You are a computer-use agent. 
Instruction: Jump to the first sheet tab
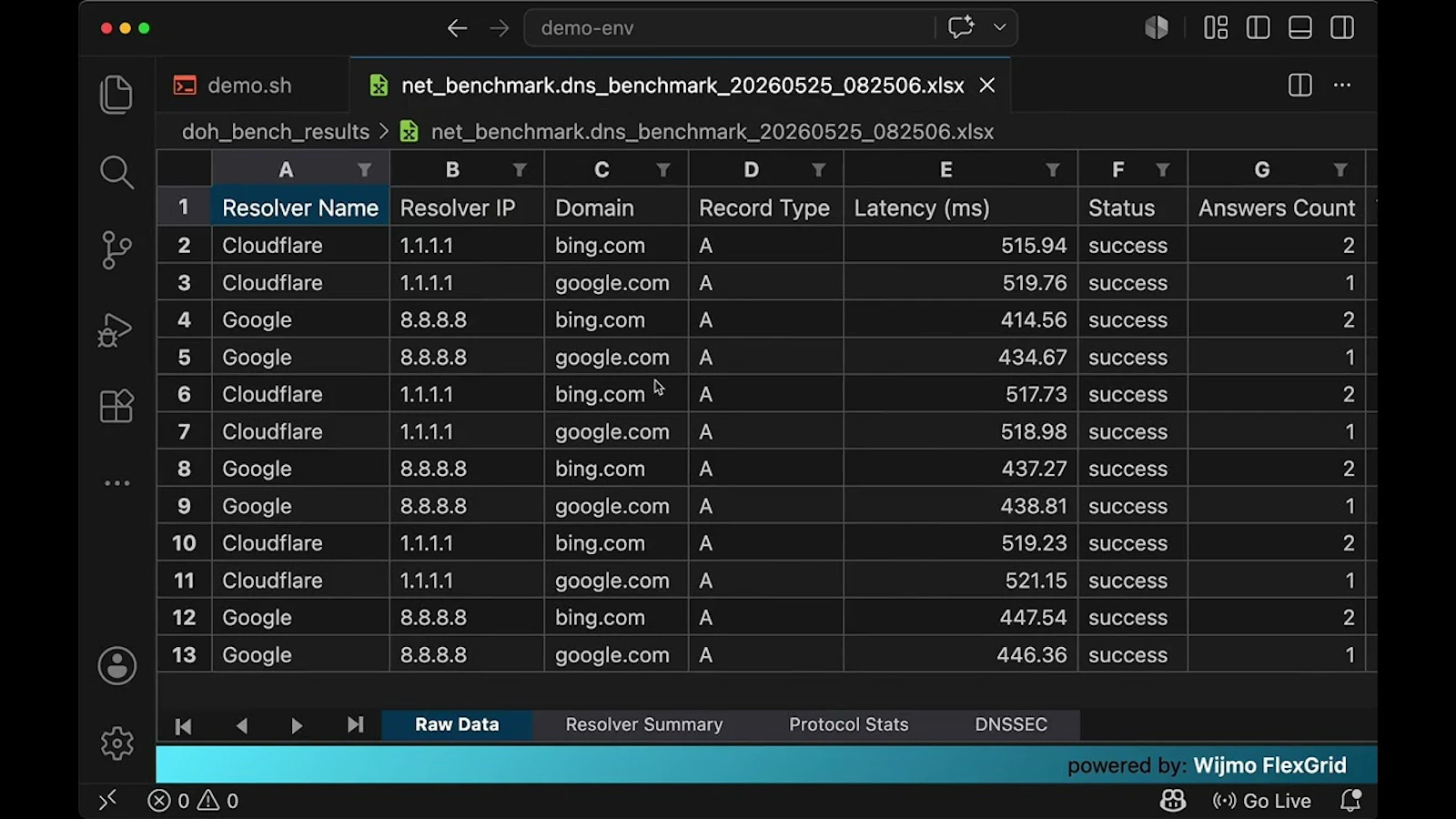(183, 725)
